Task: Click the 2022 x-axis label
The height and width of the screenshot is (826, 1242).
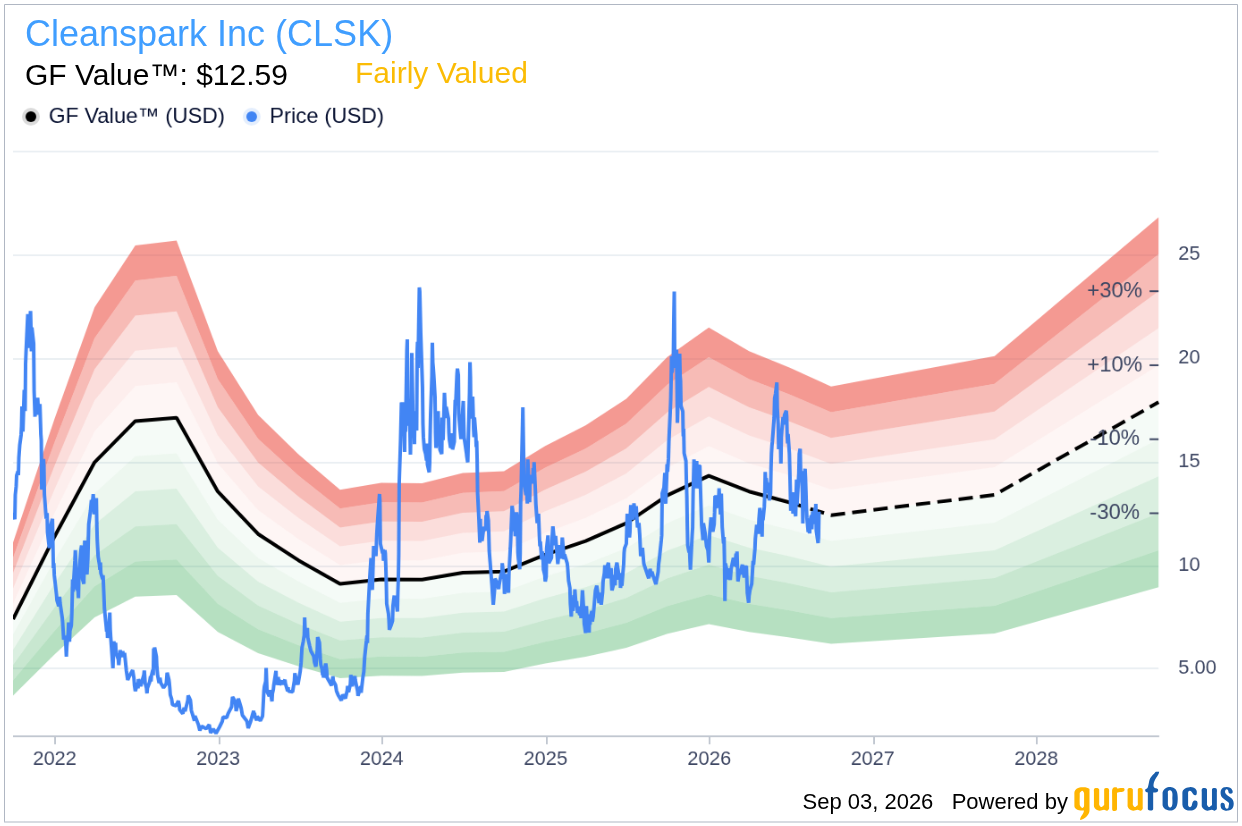Action: pyautogui.click(x=54, y=758)
